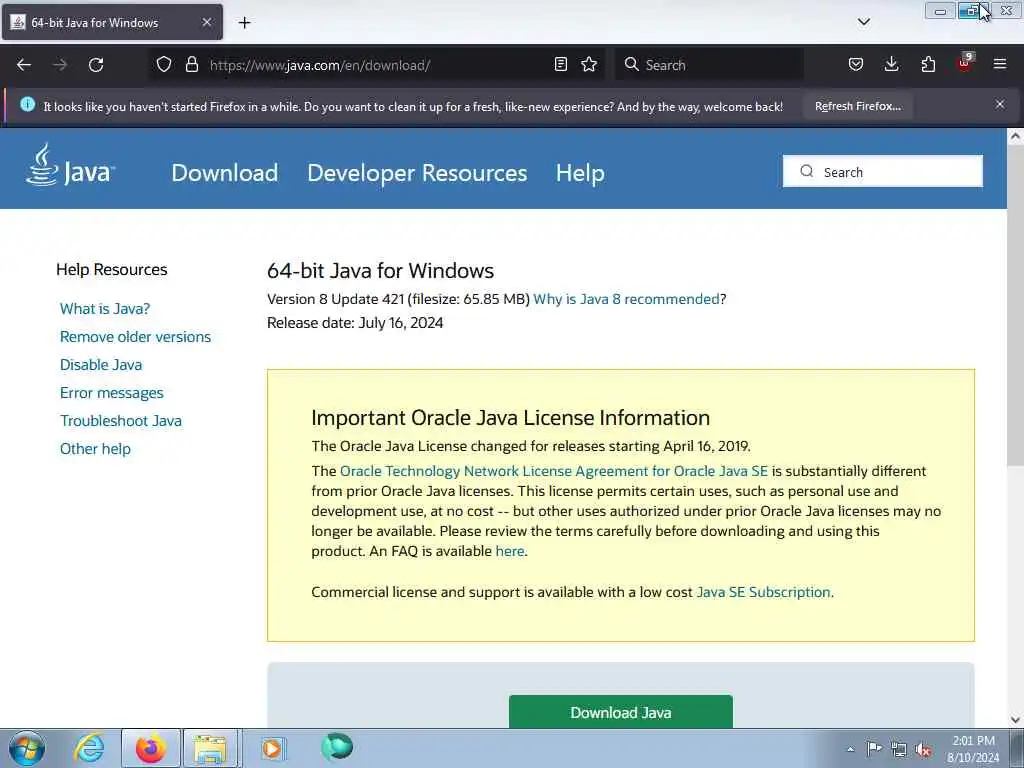The width and height of the screenshot is (1024, 768).
Task: Click the taskbar clock 2:01 PM
Action: [x=973, y=749]
